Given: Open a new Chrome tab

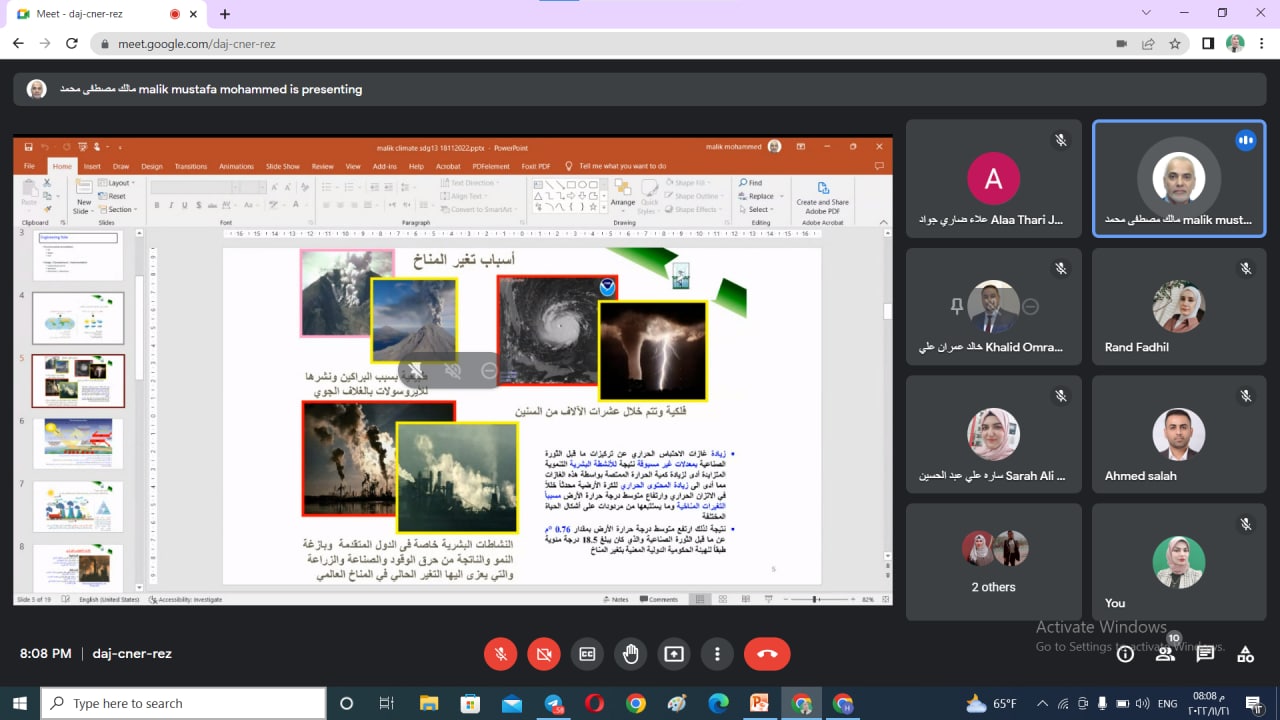Looking at the screenshot, I should (x=225, y=14).
